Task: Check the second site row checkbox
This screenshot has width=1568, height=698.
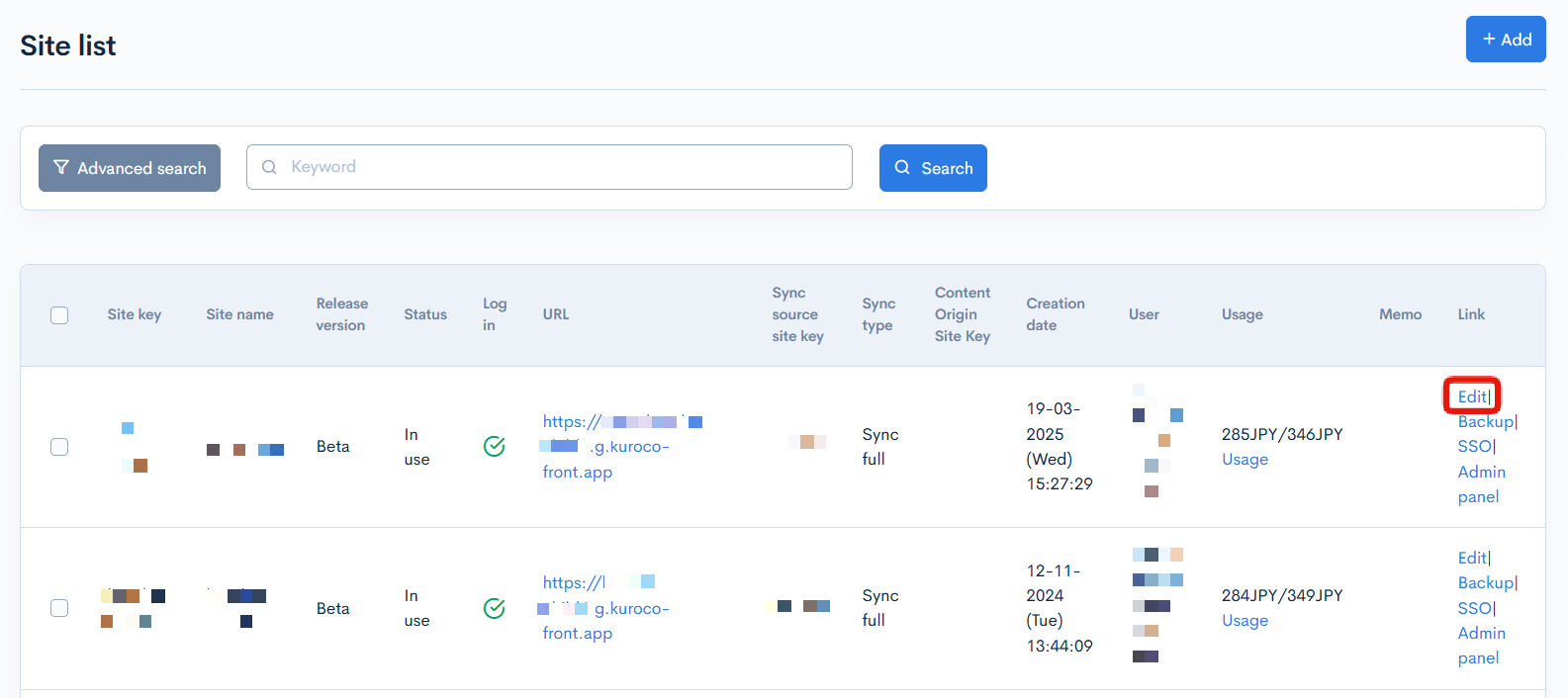Action: 59,608
